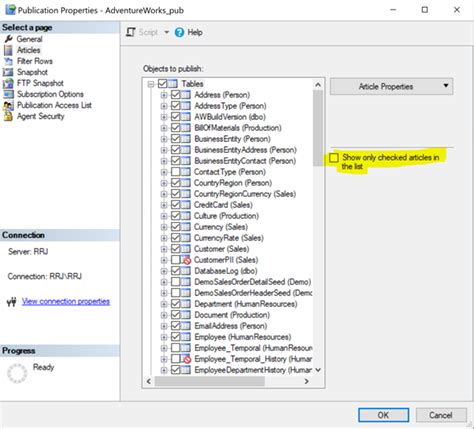
Task: Click the scroll left arrow of objects list
Action: (x=149, y=381)
